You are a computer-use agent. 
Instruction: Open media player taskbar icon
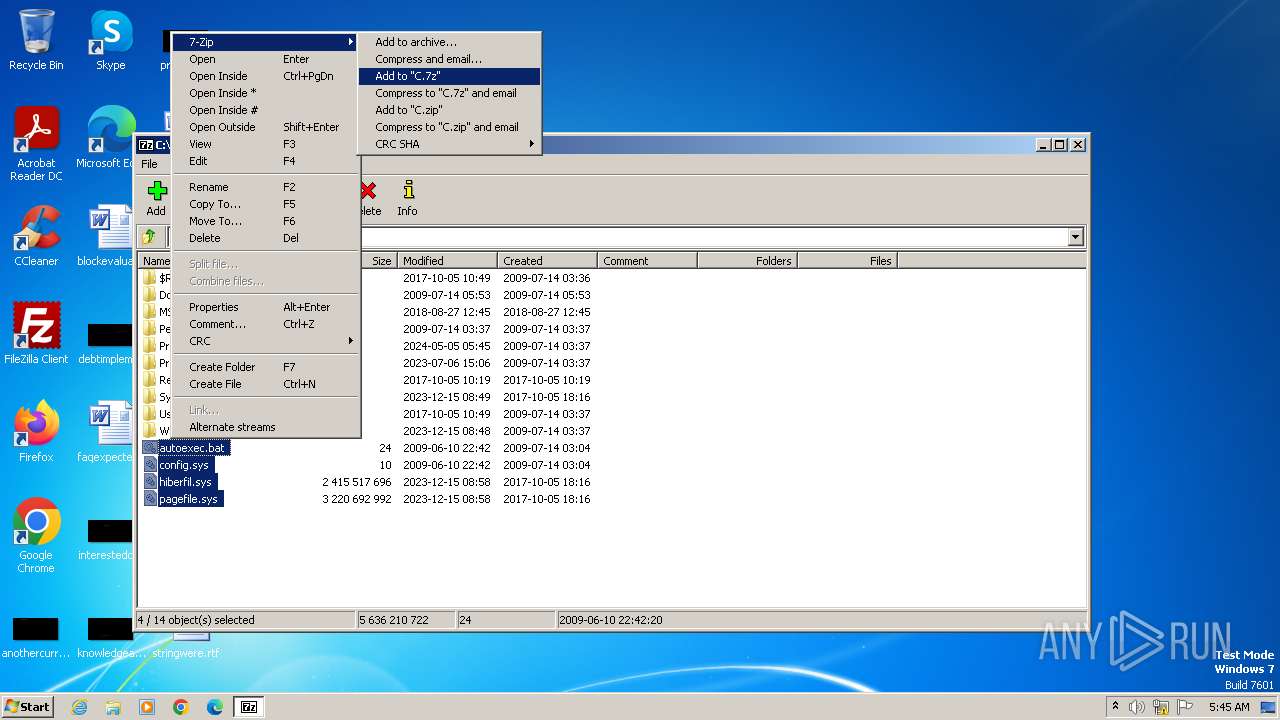click(x=147, y=707)
